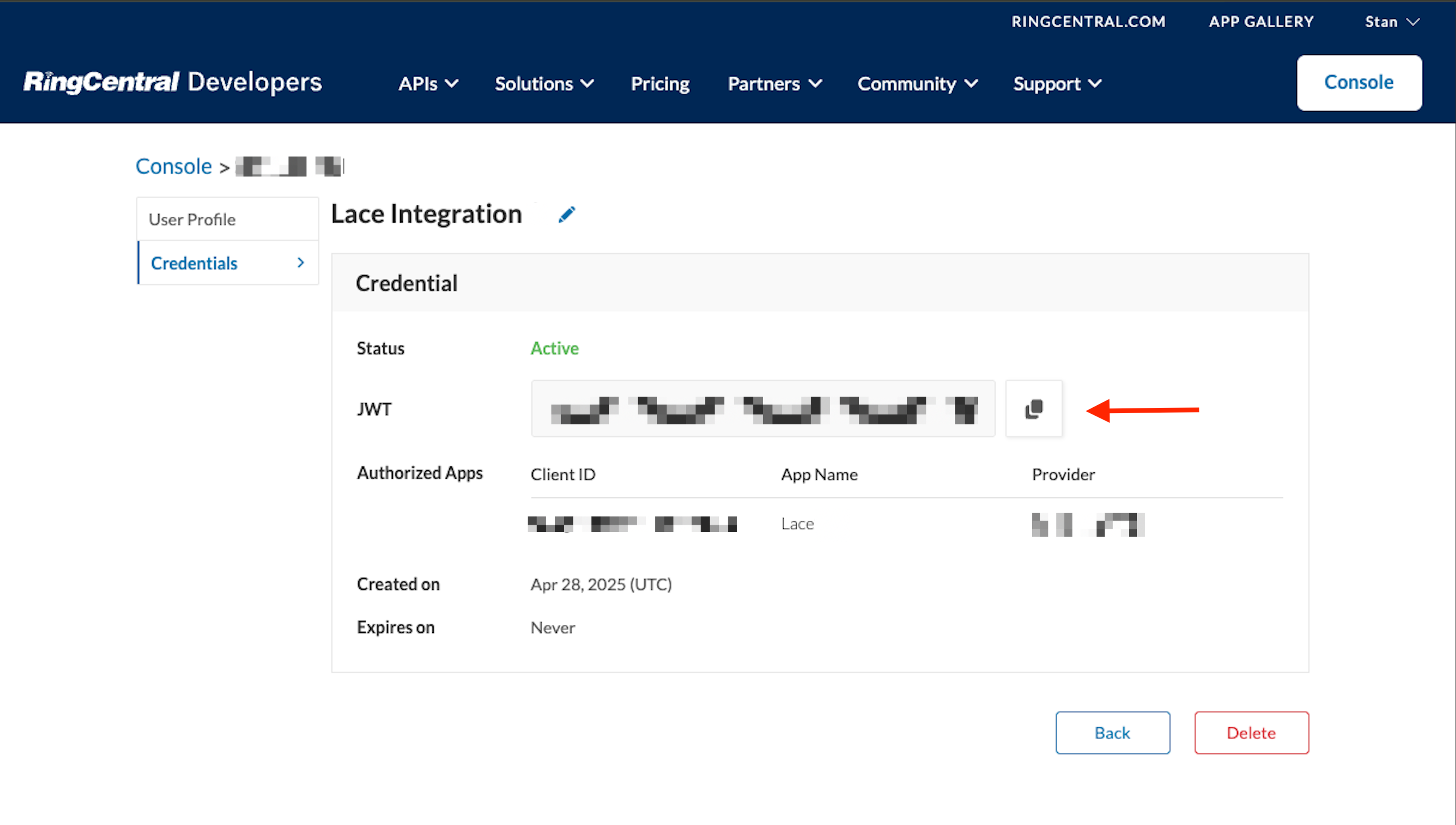Open the Solutions dropdown menu
The height and width of the screenshot is (825, 1456).
545,84
